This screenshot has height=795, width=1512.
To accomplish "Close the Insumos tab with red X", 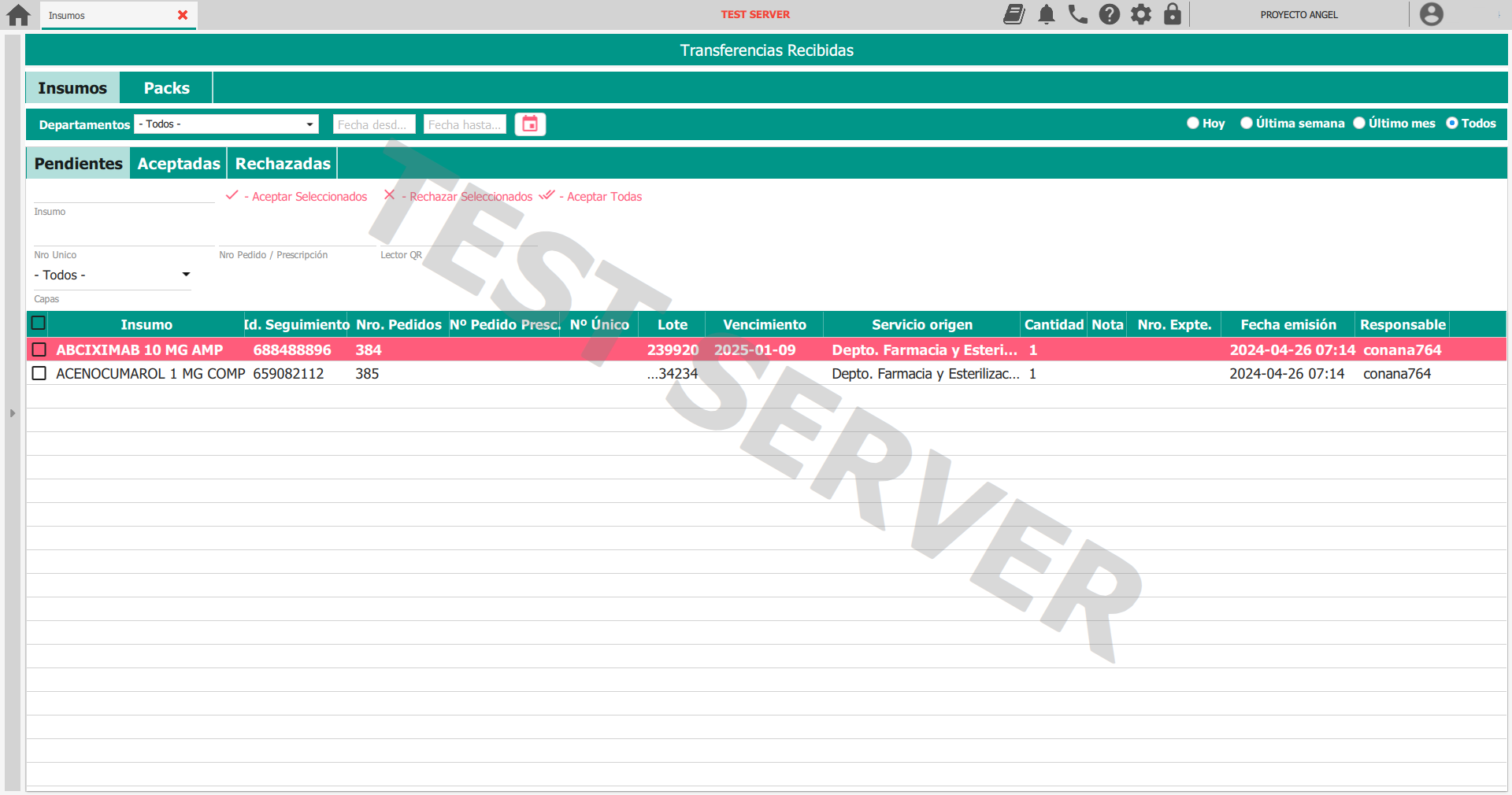I will pyautogui.click(x=183, y=15).
